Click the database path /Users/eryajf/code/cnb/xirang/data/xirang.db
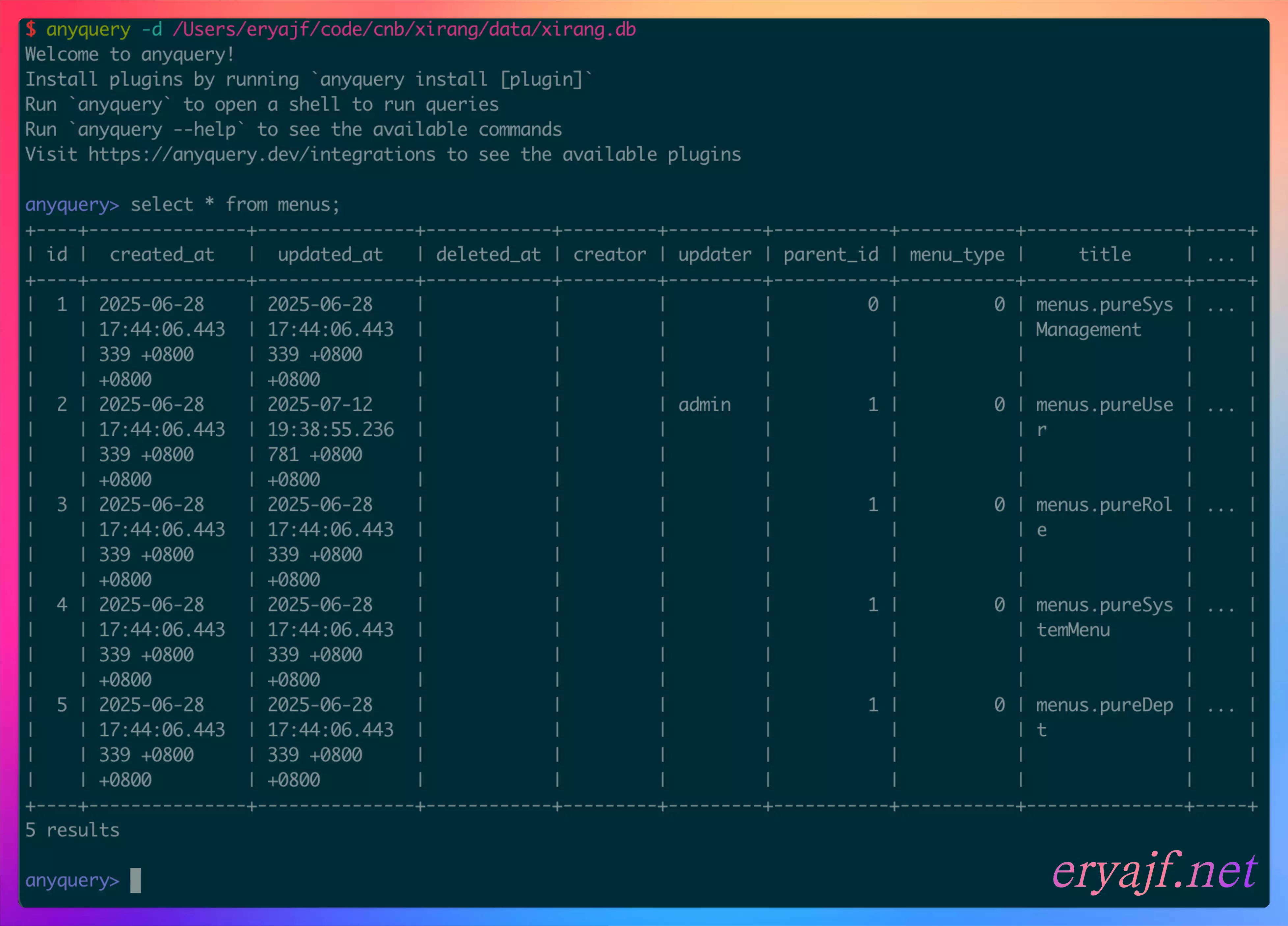This screenshot has height=926, width=1288. tap(404, 30)
